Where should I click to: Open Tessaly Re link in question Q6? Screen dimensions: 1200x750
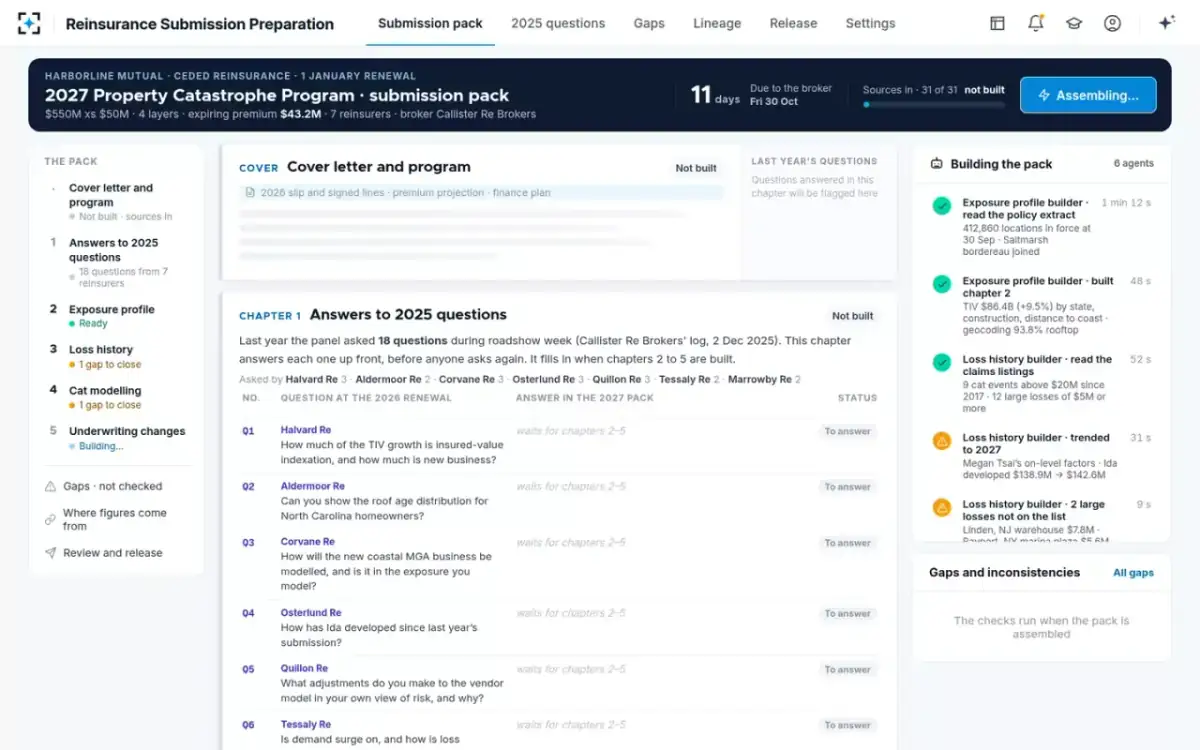pyautogui.click(x=306, y=724)
